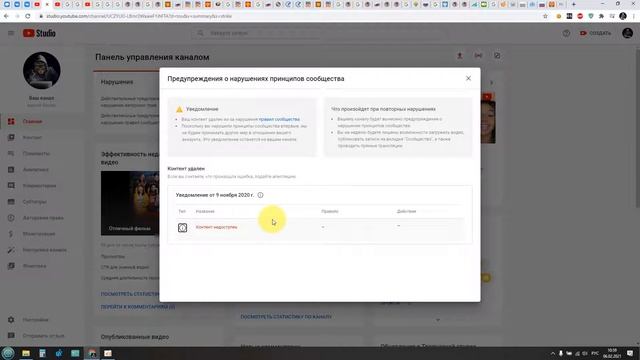Click the go live broadcast icon
Image resolution: width=640 pixels, height=360 pixels.
tap(478, 56)
